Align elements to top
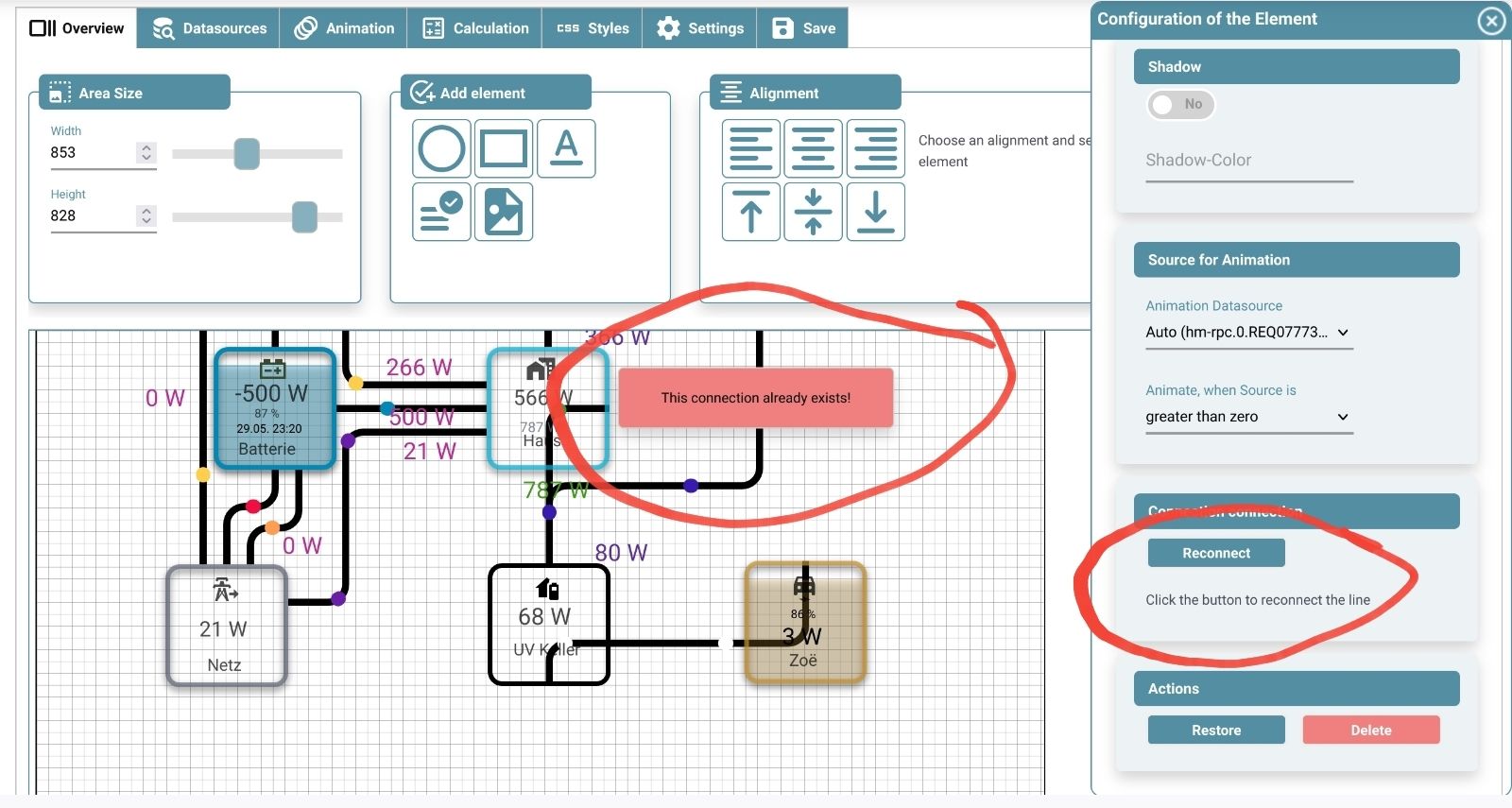 point(751,212)
